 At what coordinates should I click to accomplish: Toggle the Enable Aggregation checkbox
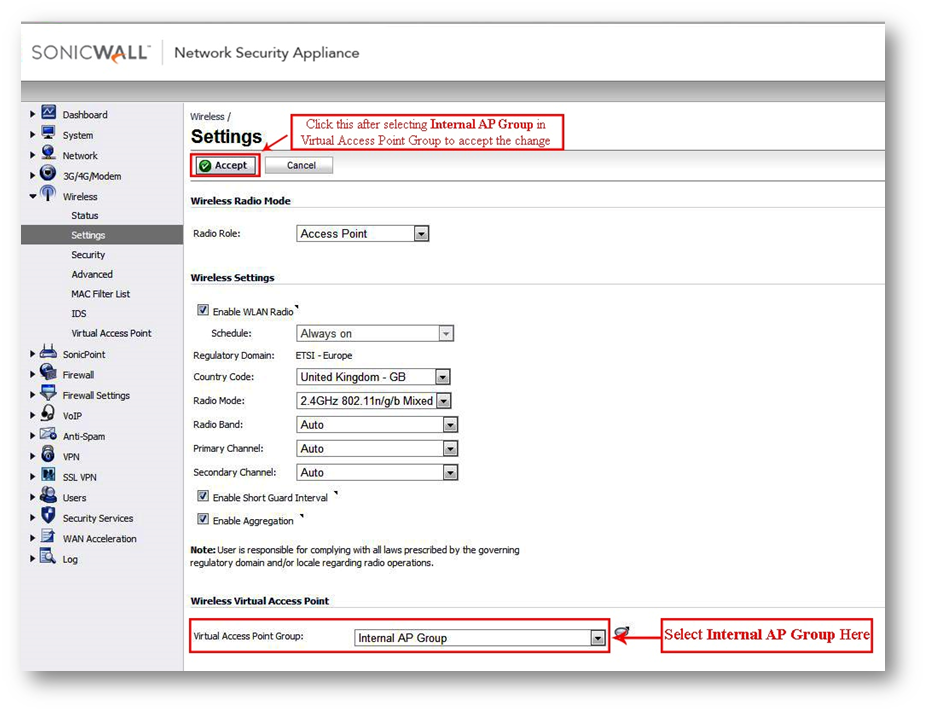[x=203, y=520]
